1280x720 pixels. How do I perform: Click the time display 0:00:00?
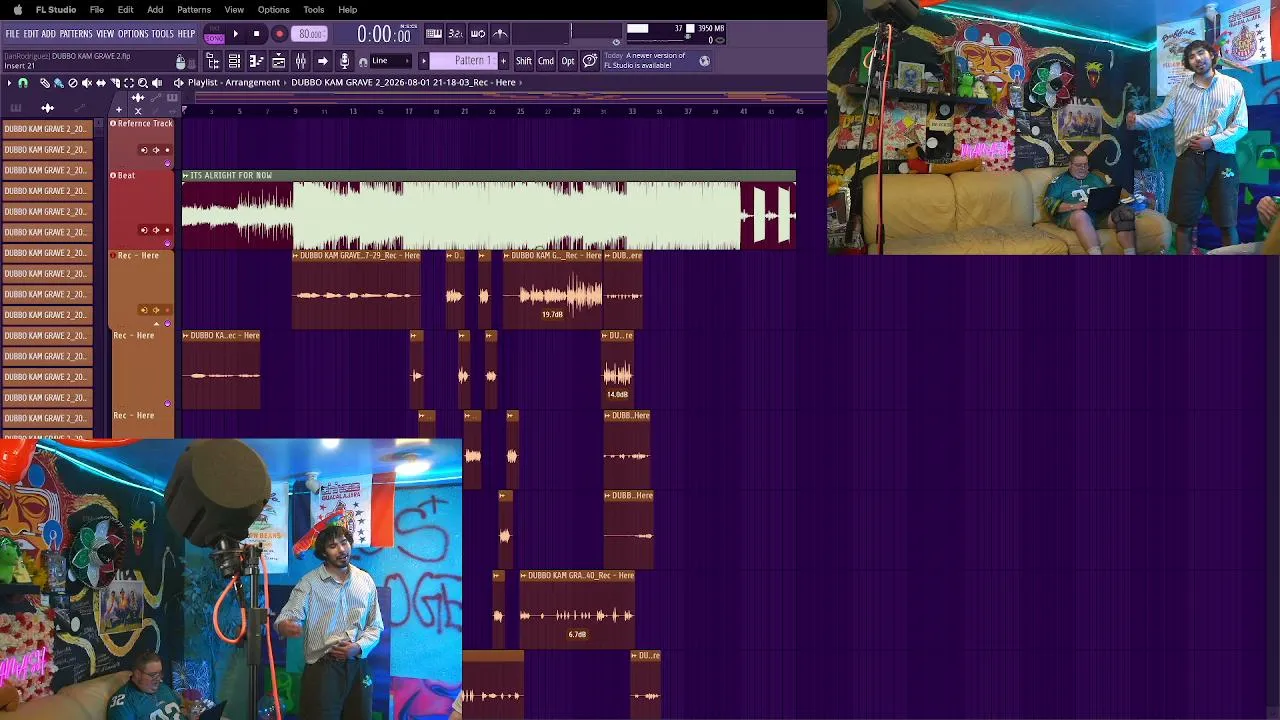coord(384,35)
